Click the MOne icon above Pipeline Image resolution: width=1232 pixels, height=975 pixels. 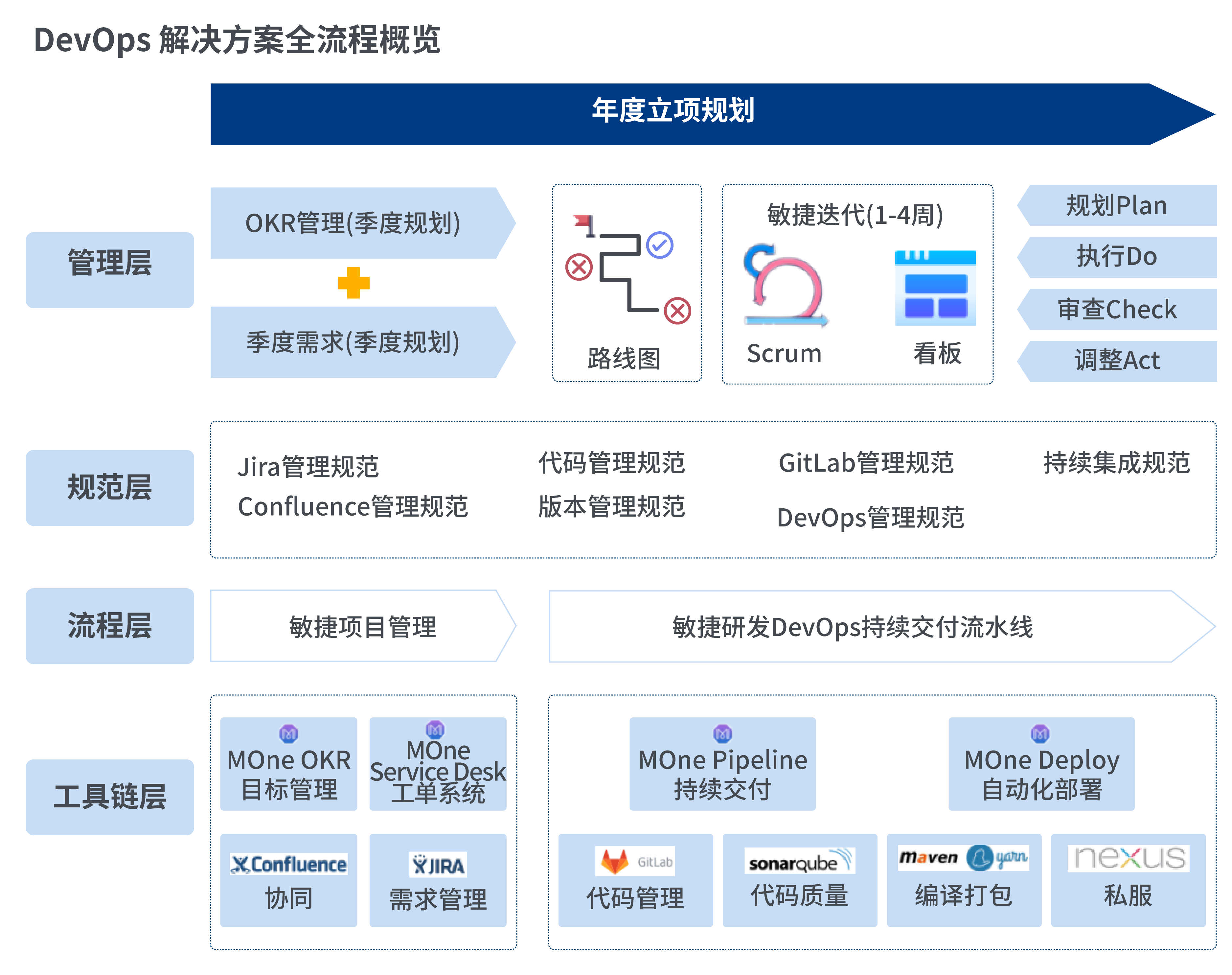coord(722,733)
